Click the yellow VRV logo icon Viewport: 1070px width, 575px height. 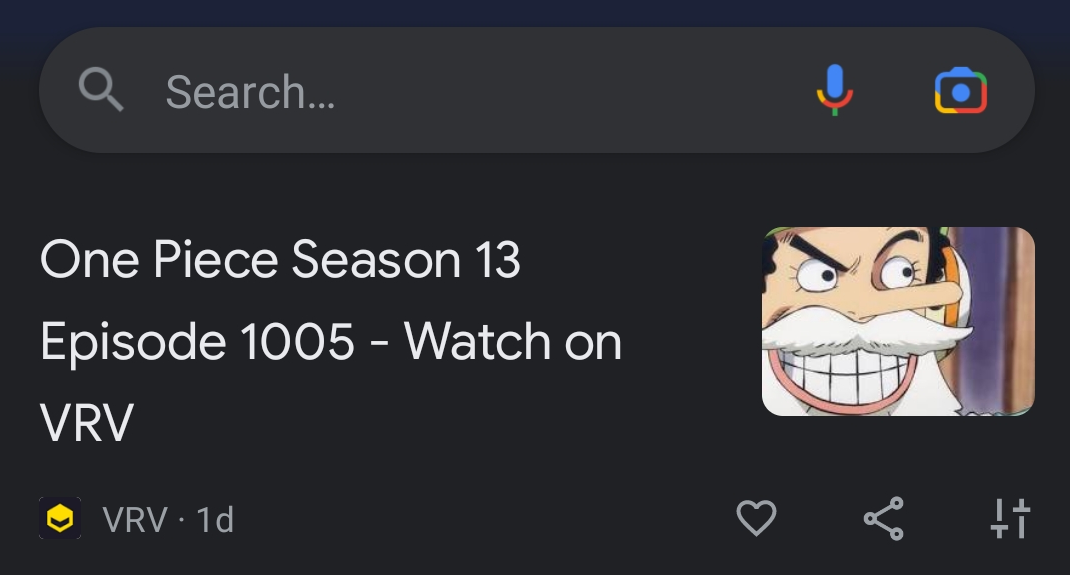pos(60,518)
